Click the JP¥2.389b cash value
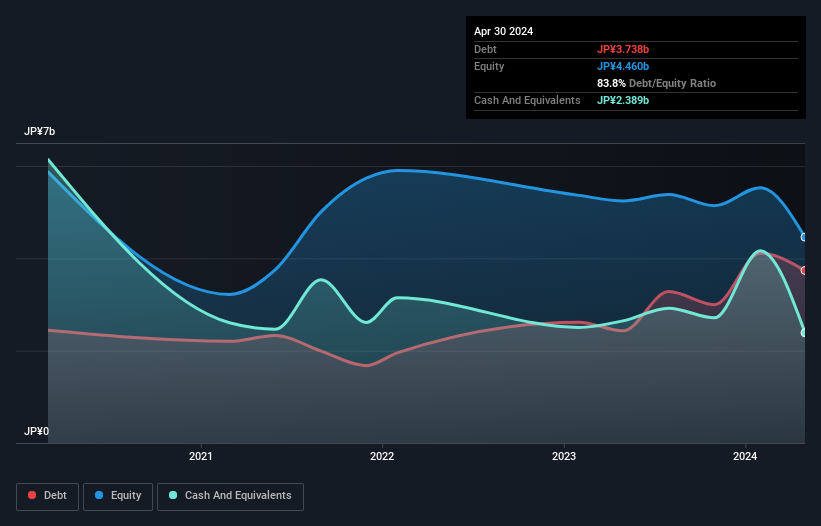Image resolution: width=821 pixels, height=526 pixels. [x=623, y=100]
